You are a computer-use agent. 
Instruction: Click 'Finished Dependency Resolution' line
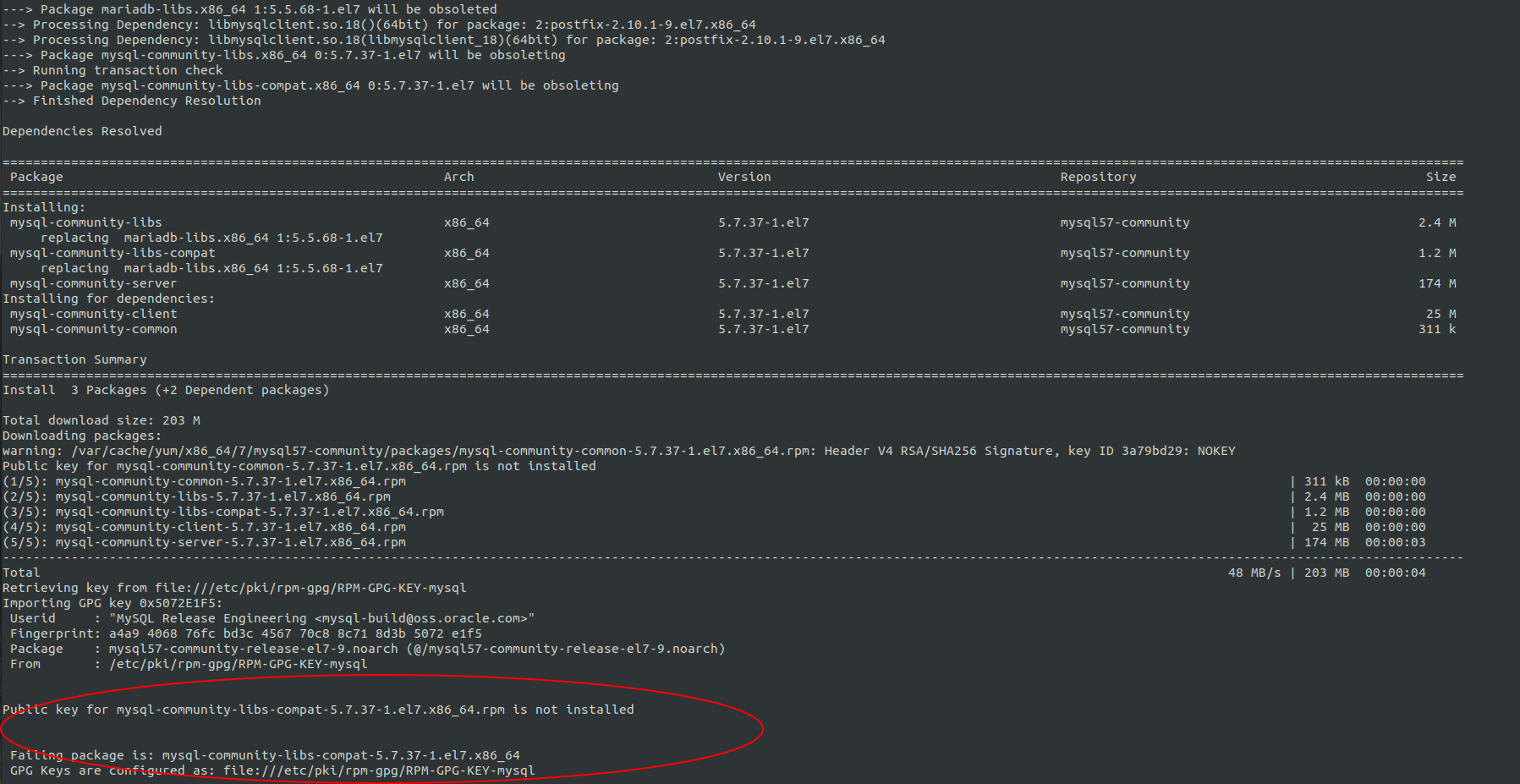132,101
